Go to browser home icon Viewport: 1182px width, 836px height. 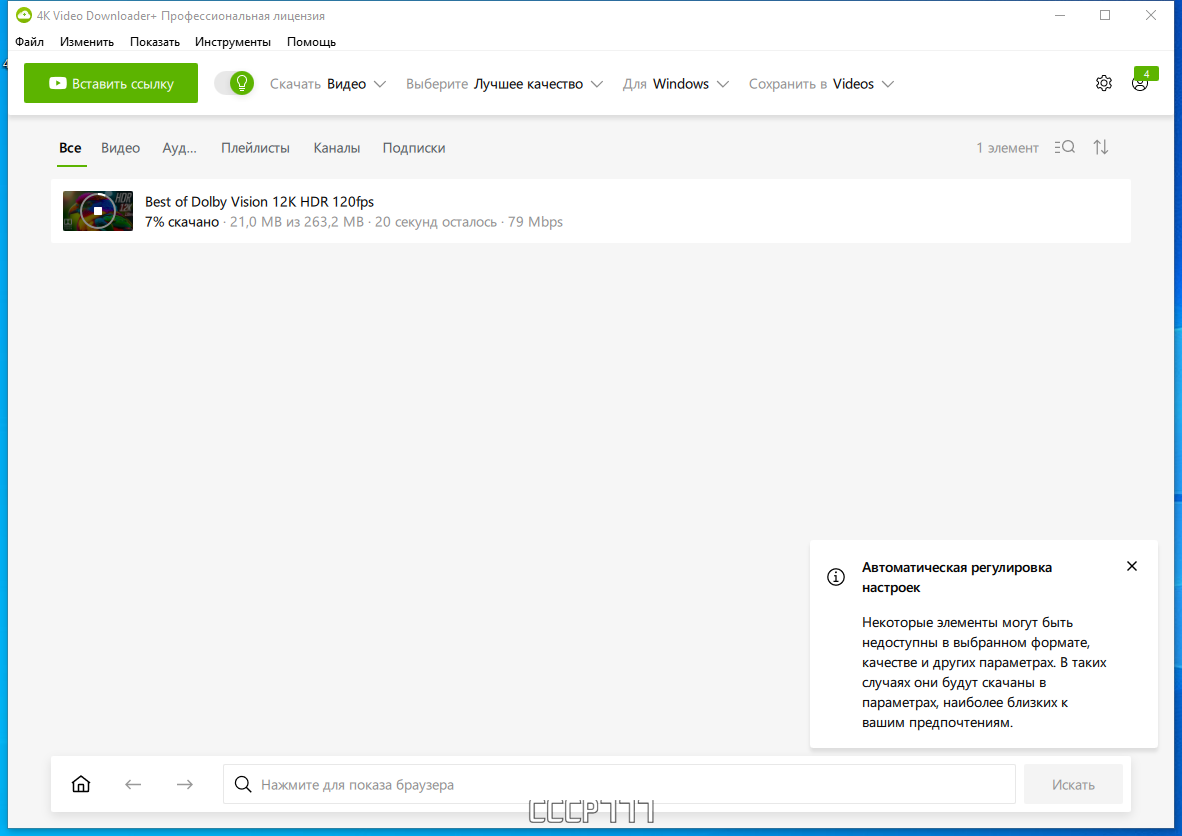tap(81, 784)
